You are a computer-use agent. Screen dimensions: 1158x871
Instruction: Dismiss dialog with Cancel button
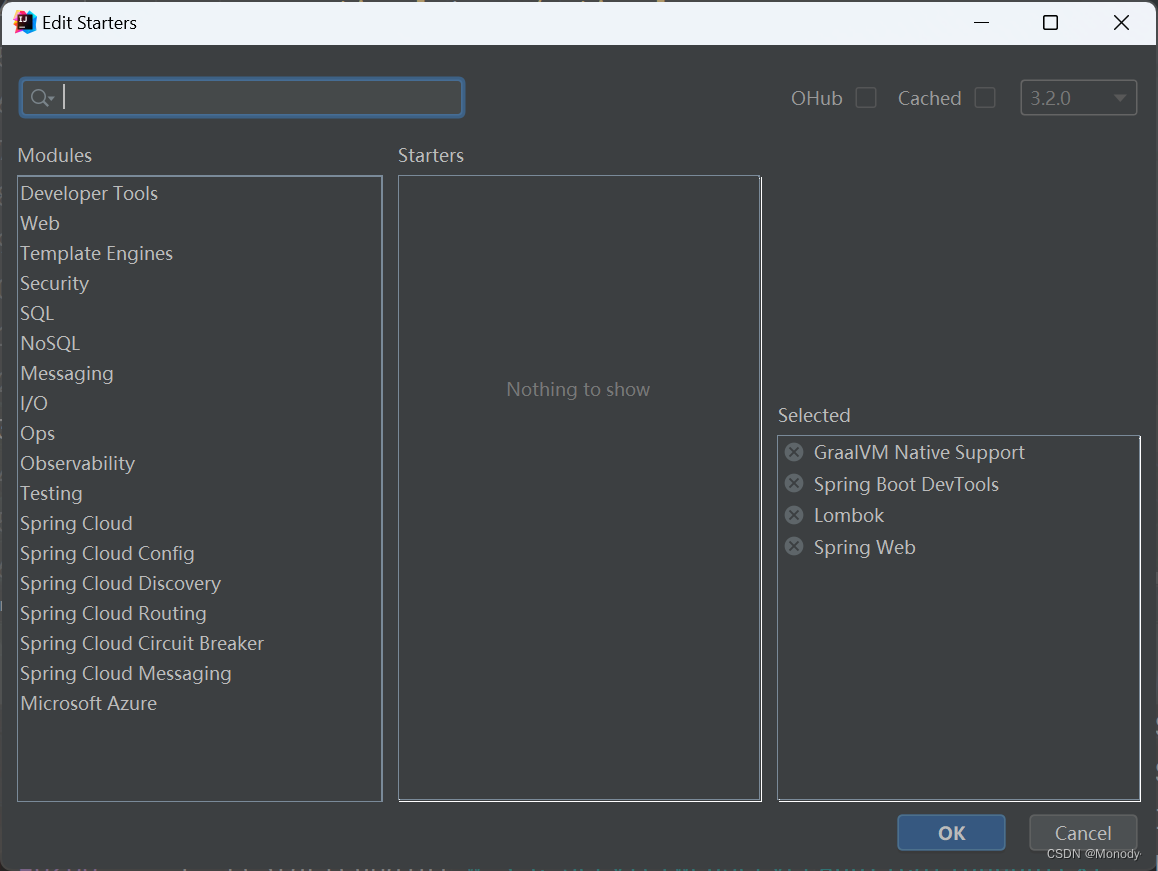[x=1083, y=833]
